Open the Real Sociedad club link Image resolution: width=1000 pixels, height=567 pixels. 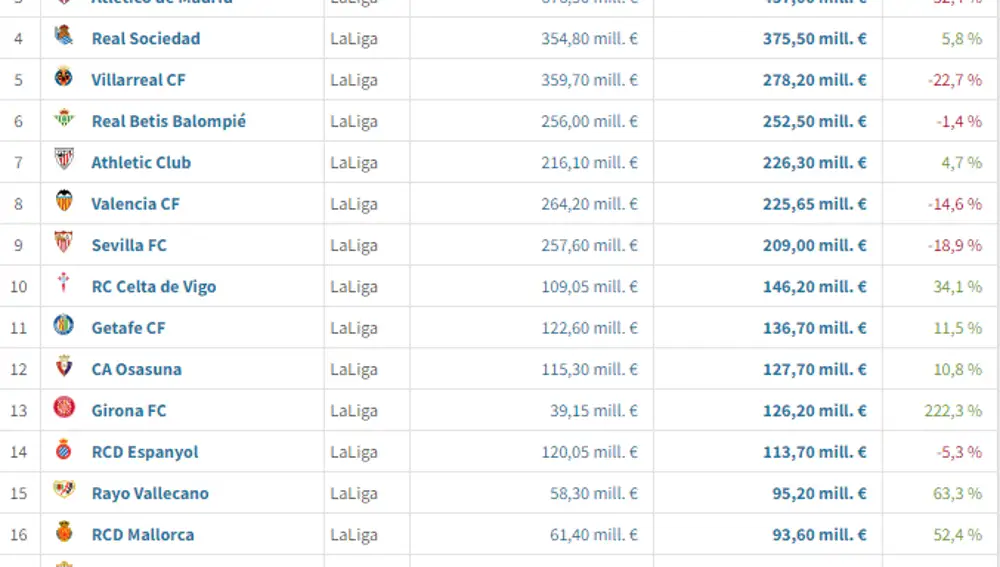[x=146, y=38]
